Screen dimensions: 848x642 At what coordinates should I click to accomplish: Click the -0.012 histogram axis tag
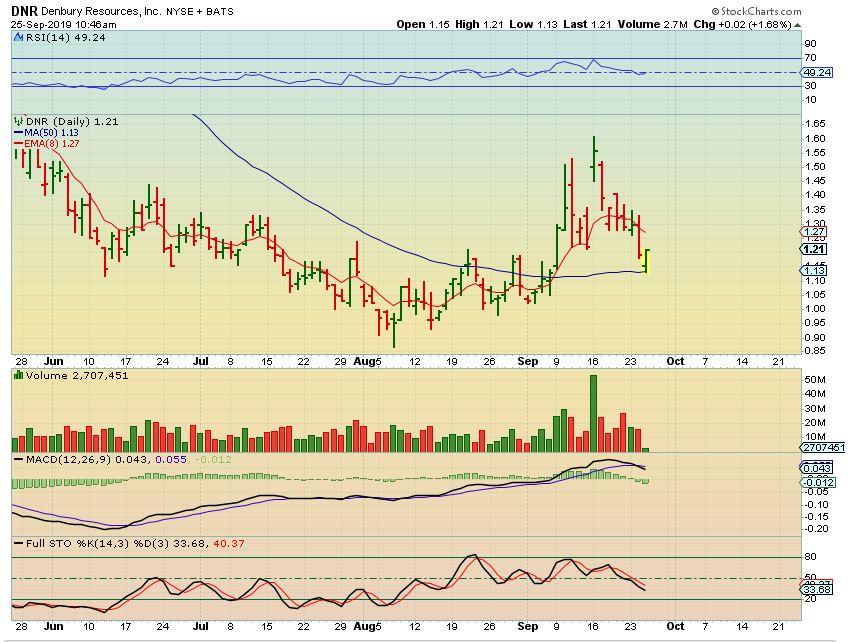tap(818, 482)
